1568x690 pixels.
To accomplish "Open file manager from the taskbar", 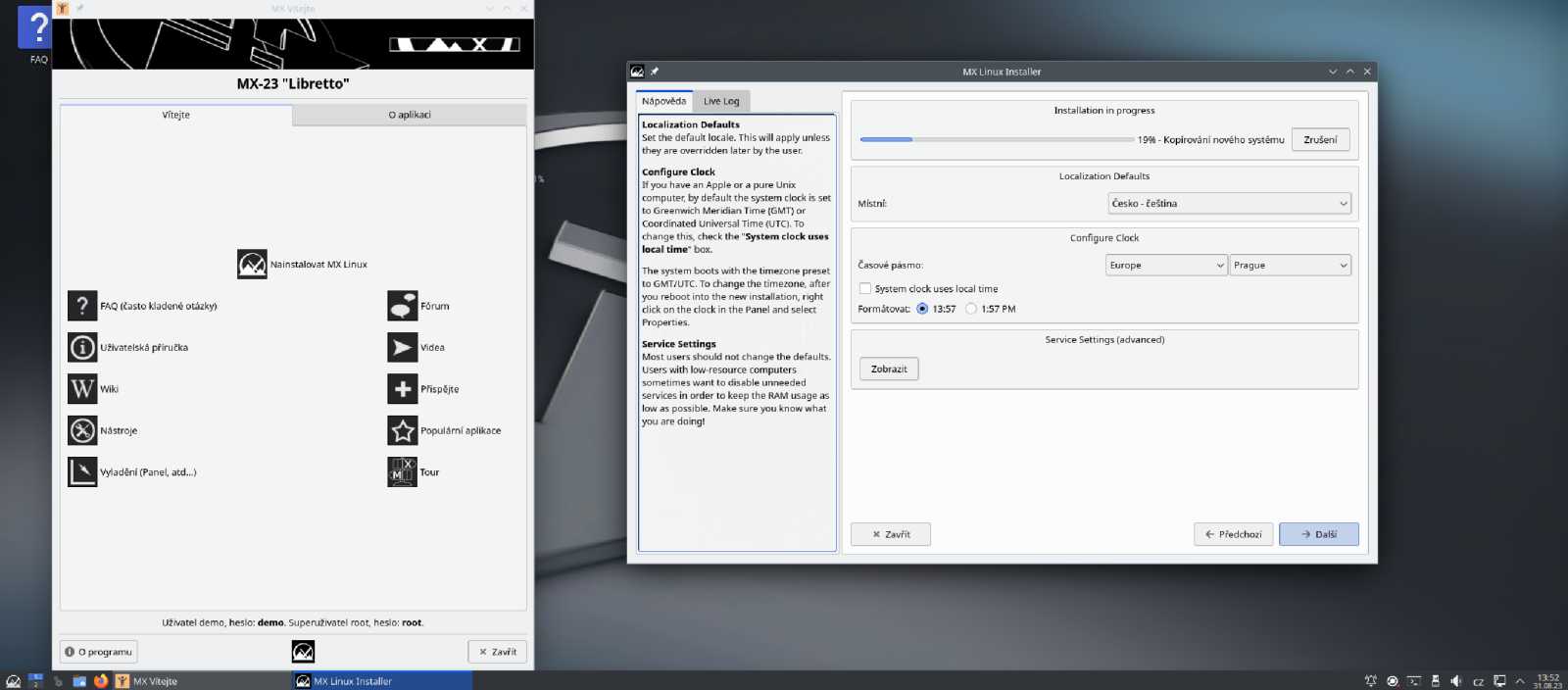I will click(x=79, y=681).
